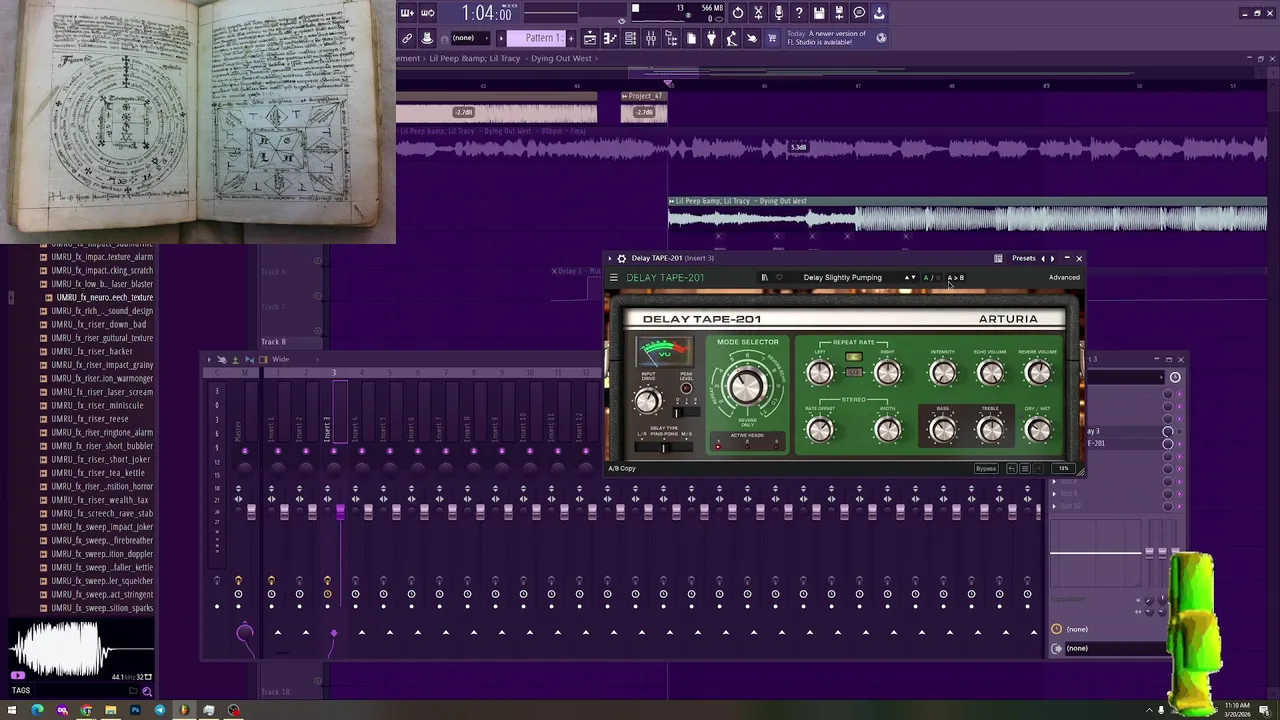1280x720 pixels.
Task: Click the preset grid icon beside Presets
Action: [x=998, y=258]
